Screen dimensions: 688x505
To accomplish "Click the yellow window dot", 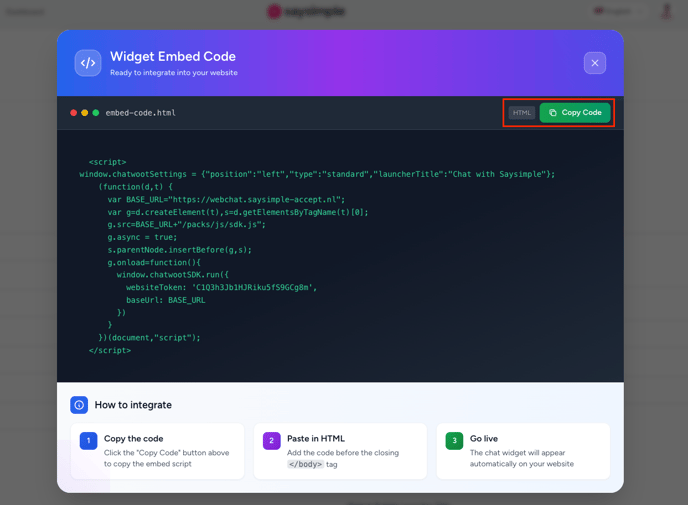I will pyautogui.click(x=85, y=113).
